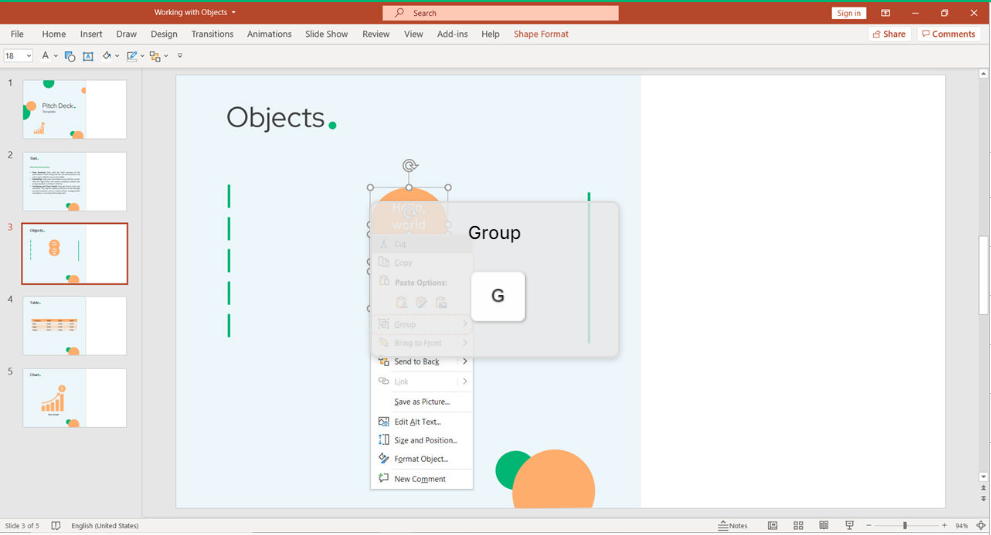Viewport: 991px width, 535px height.
Task: Choose Save as Picture from context menu
Action: coord(422,402)
